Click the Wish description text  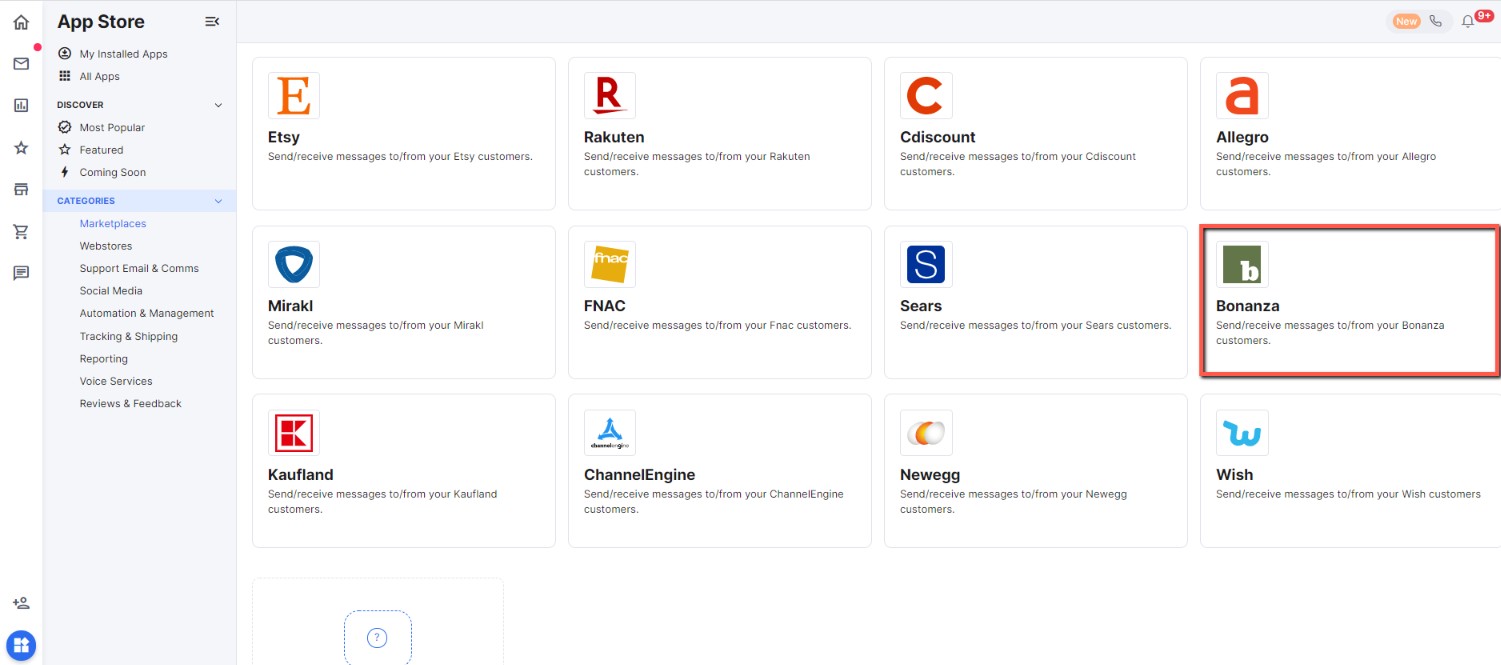[1348, 494]
